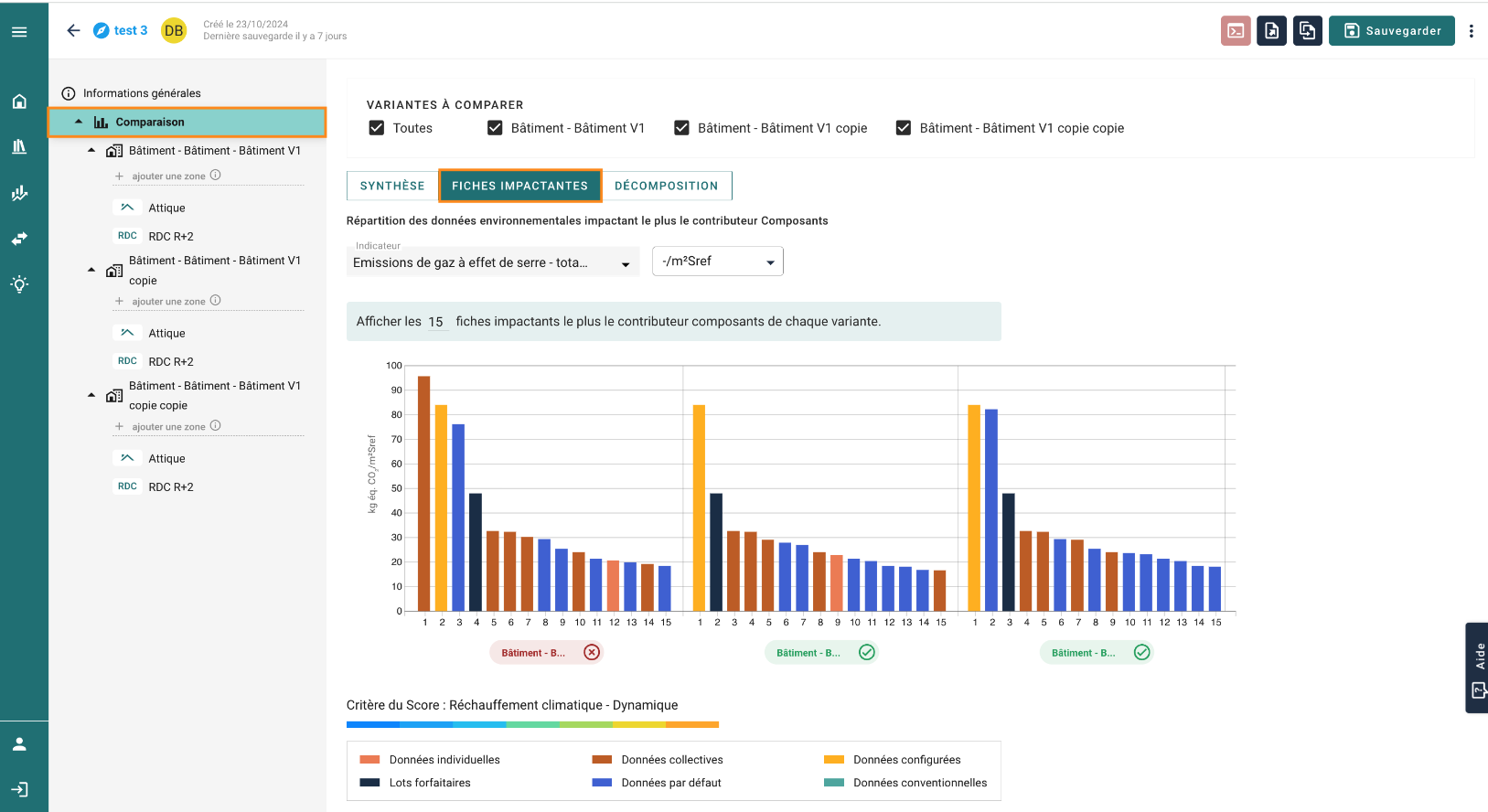Screen dimensions: 1488x812
Task: Open the Indicateur emissions dropdown
Action: click(492, 262)
